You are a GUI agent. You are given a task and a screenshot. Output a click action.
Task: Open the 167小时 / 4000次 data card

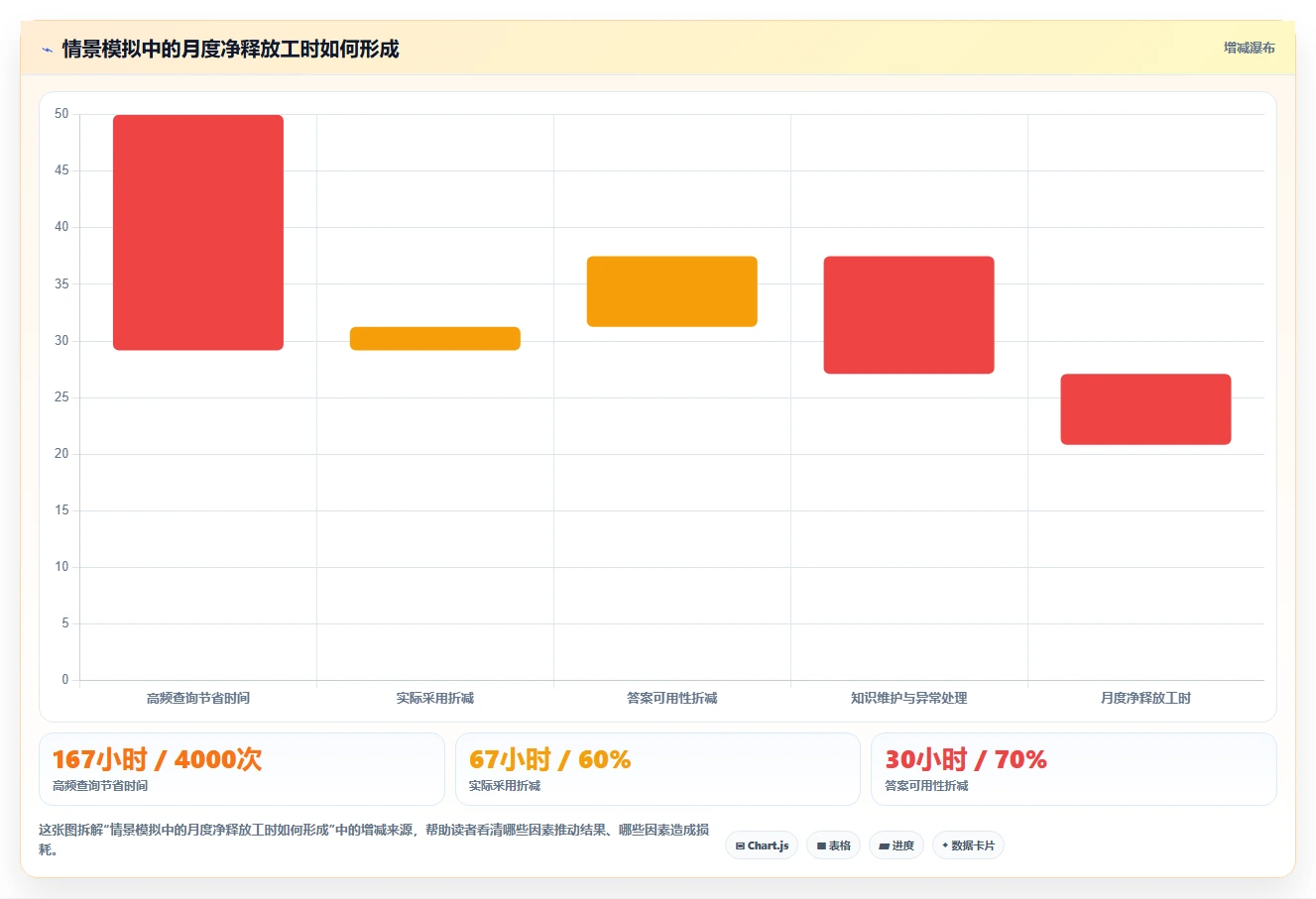tap(242, 769)
